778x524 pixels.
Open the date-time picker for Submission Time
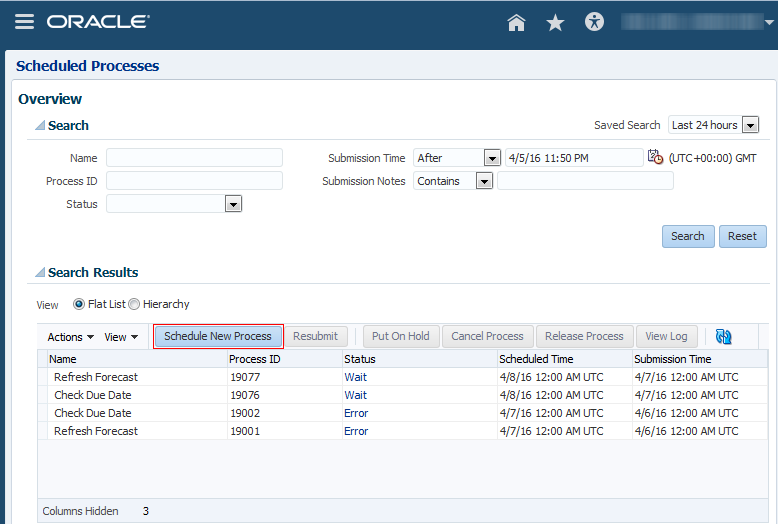pos(655,157)
